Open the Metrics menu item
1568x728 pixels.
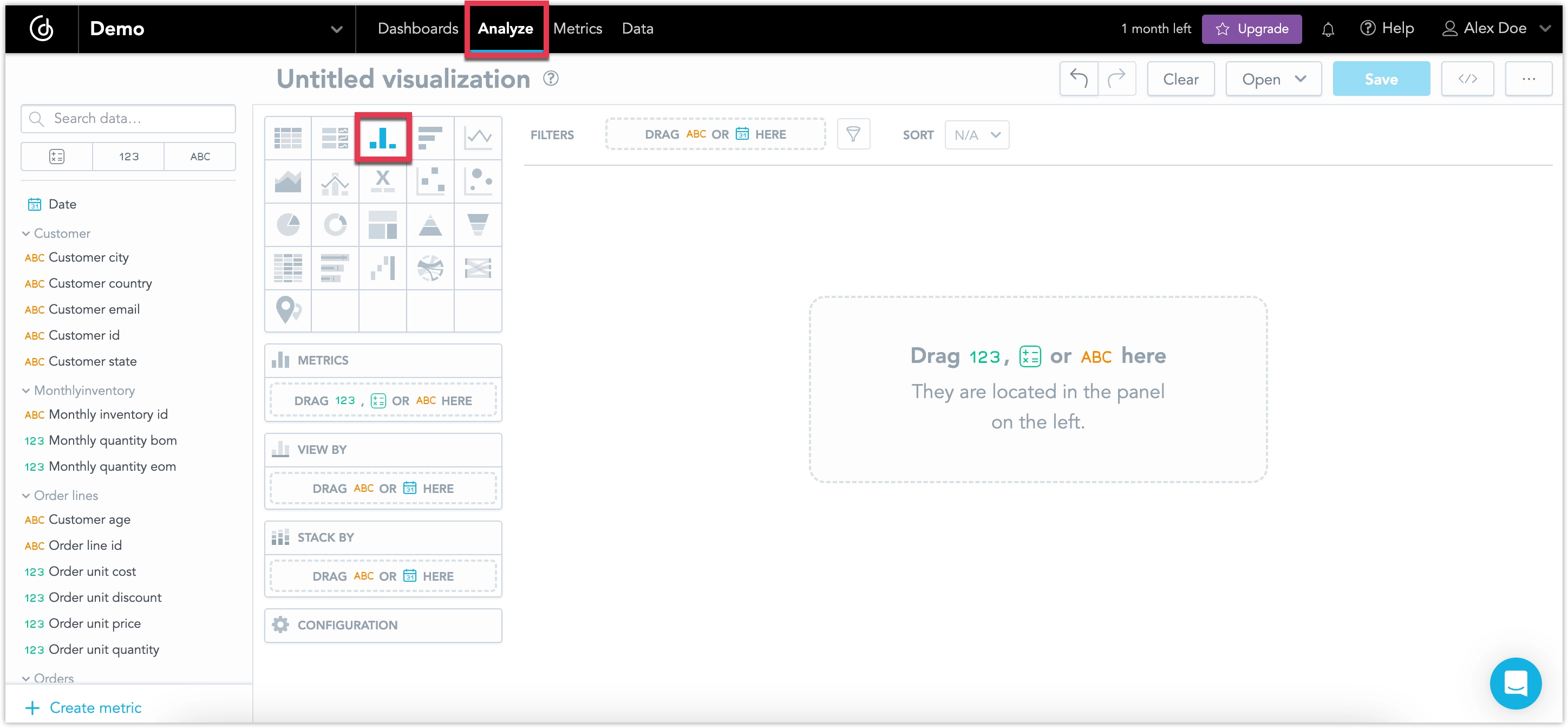(577, 28)
